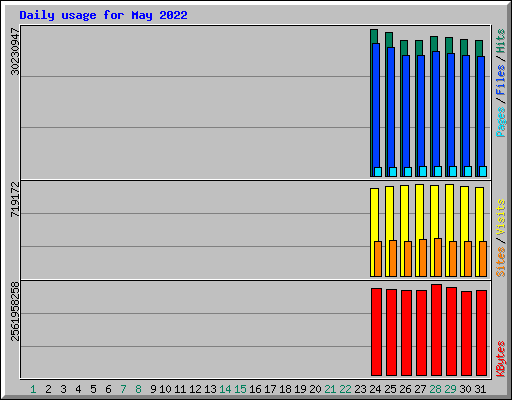This screenshot has width=512, height=400.
Task: Select the red KBytes bar for day 29
Action: [x=451, y=331]
